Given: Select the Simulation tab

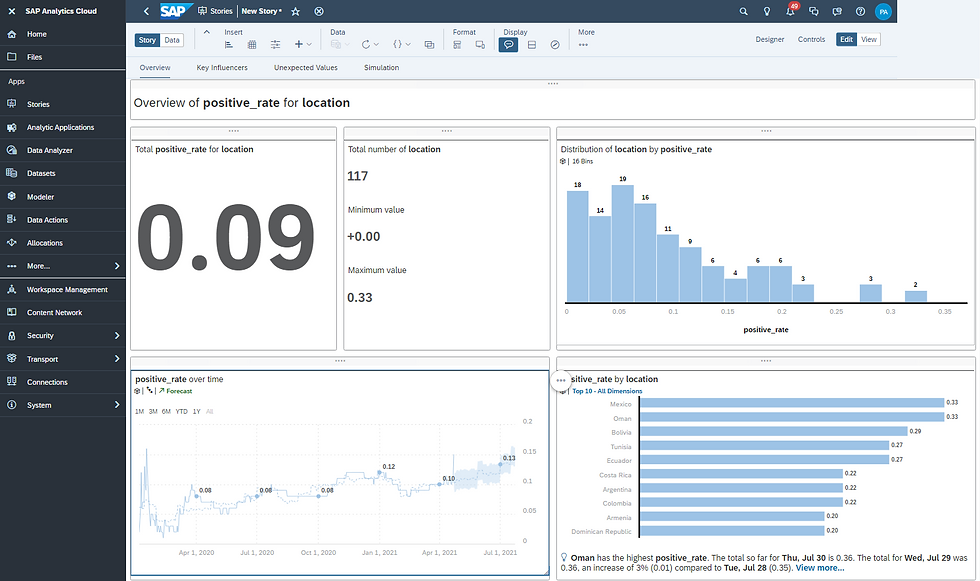Looking at the screenshot, I should (x=381, y=67).
